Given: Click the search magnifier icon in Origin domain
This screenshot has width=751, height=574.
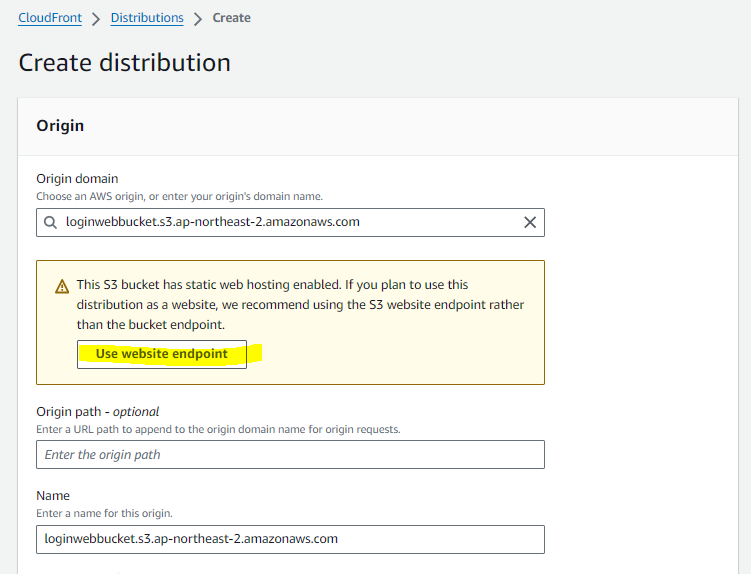Looking at the screenshot, I should 50,222.
